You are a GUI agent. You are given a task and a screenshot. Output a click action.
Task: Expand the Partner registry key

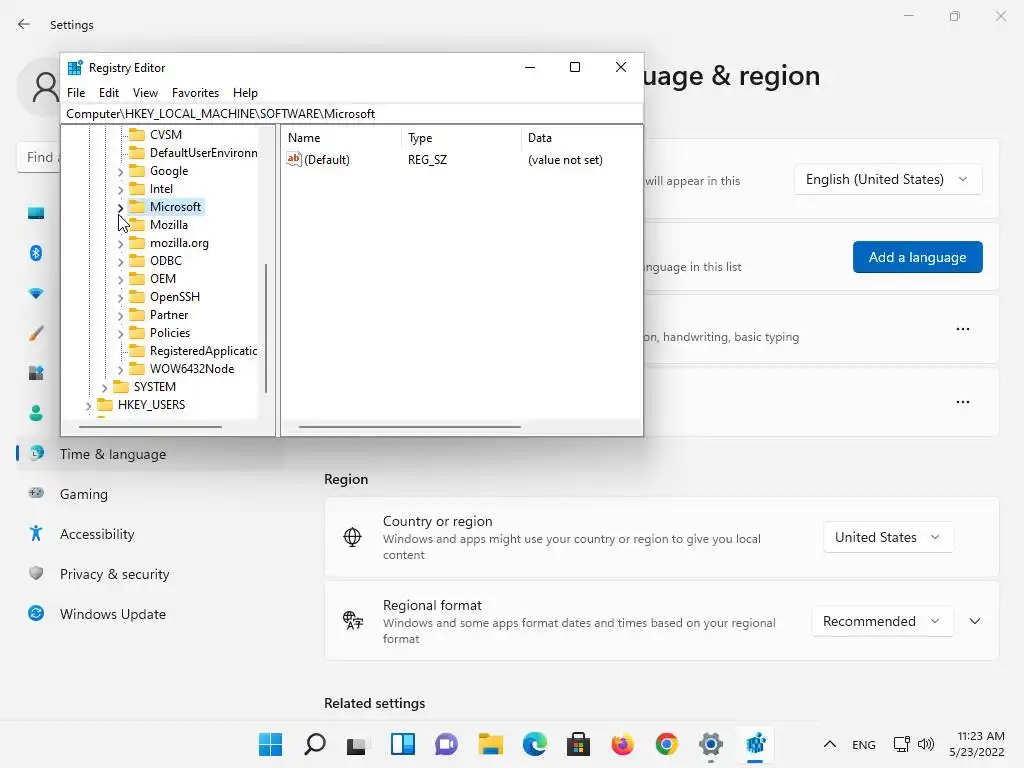point(120,315)
